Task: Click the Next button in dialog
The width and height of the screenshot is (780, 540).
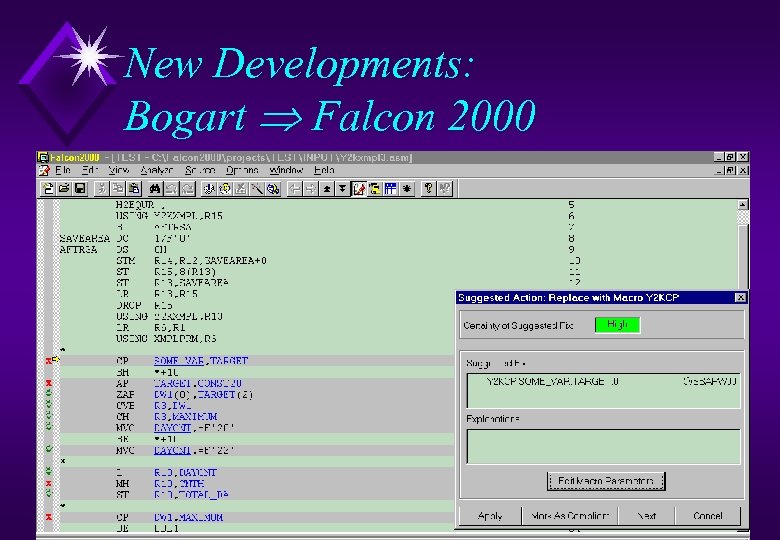Action: coord(647,516)
